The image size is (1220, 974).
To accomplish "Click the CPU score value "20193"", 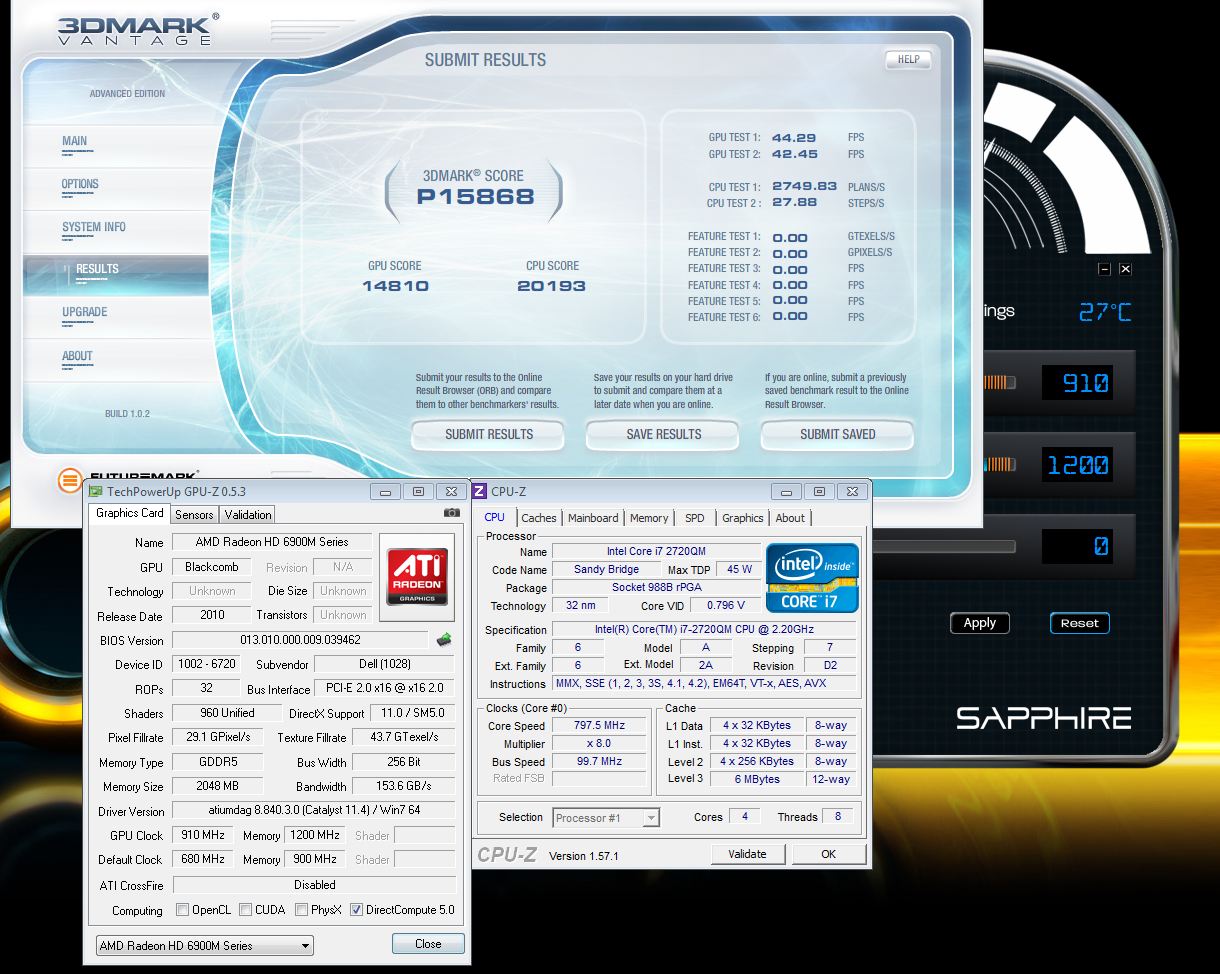I will click(552, 286).
